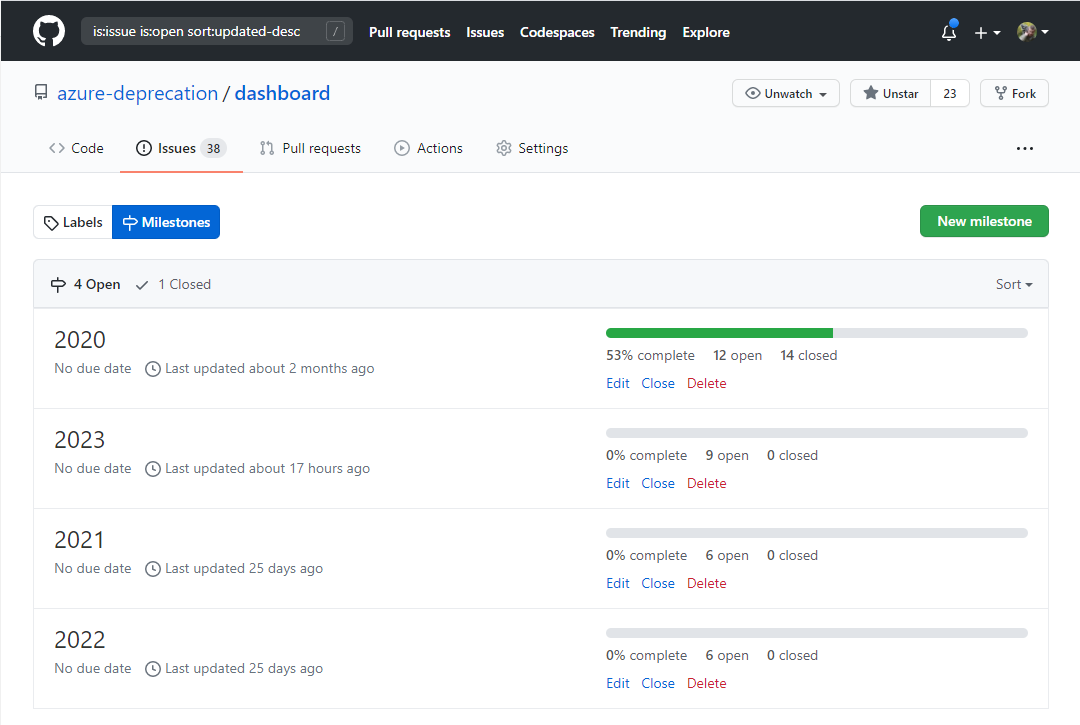
Task: Click the 2021 milestone progress bar
Action: (817, 533)
